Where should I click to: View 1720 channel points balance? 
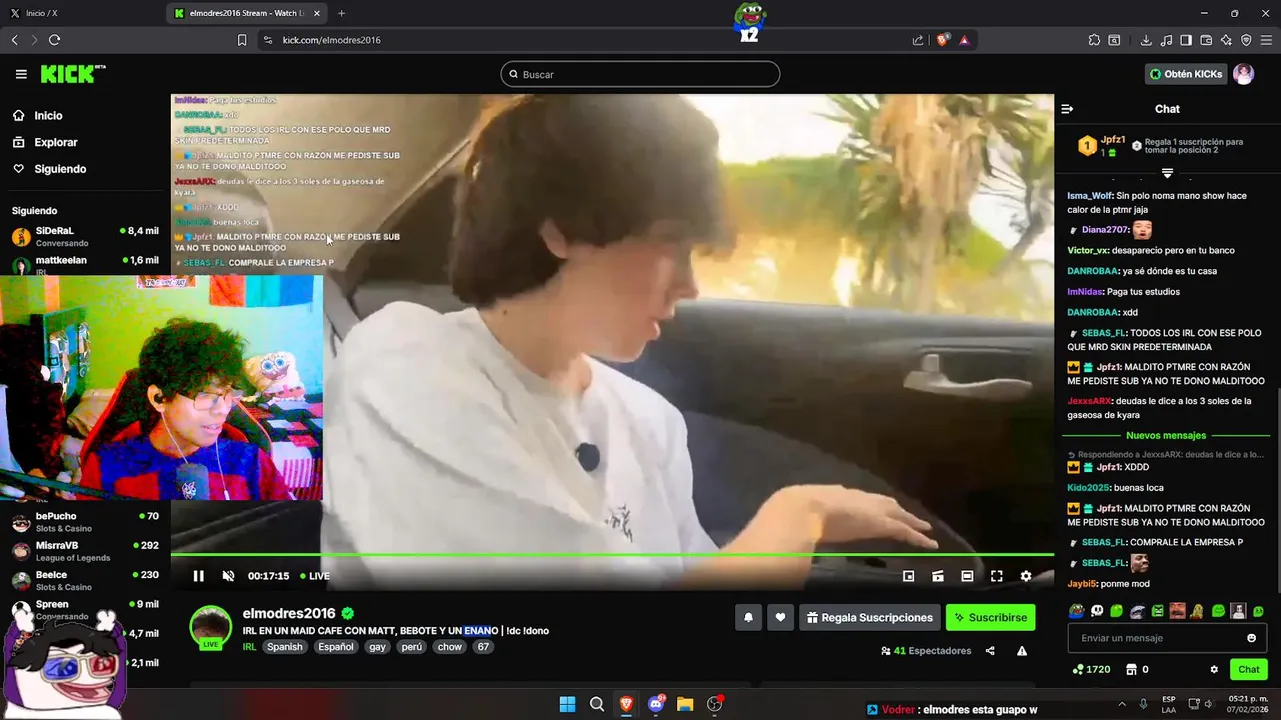coord(1091,670)
